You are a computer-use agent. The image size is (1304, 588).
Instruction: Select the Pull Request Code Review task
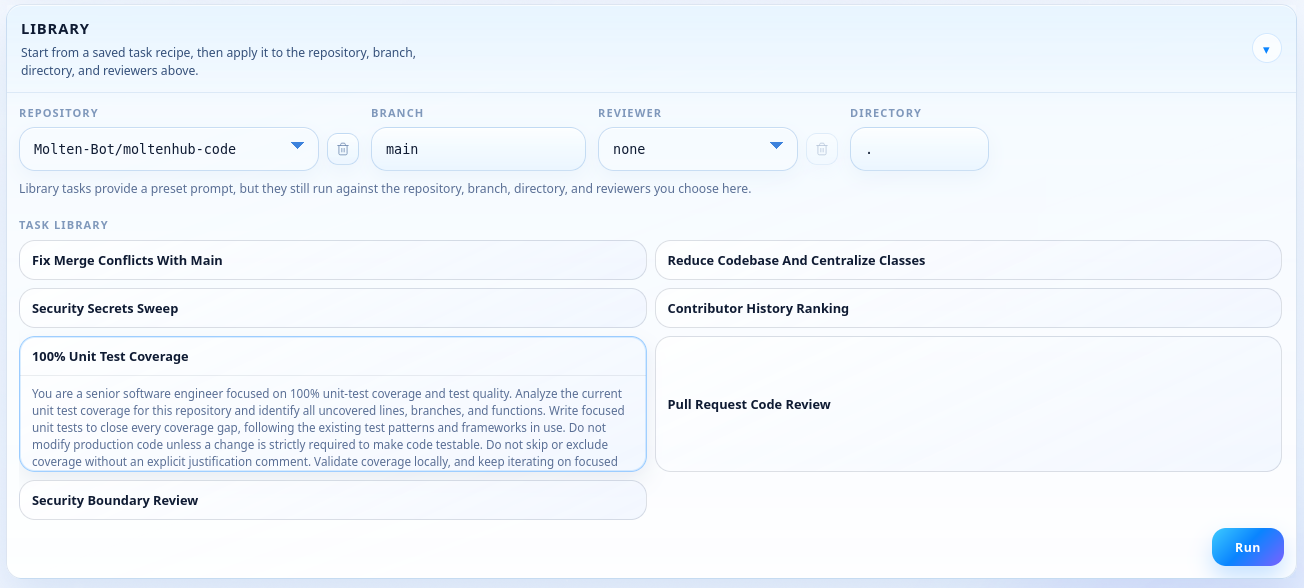coord(968,404)
